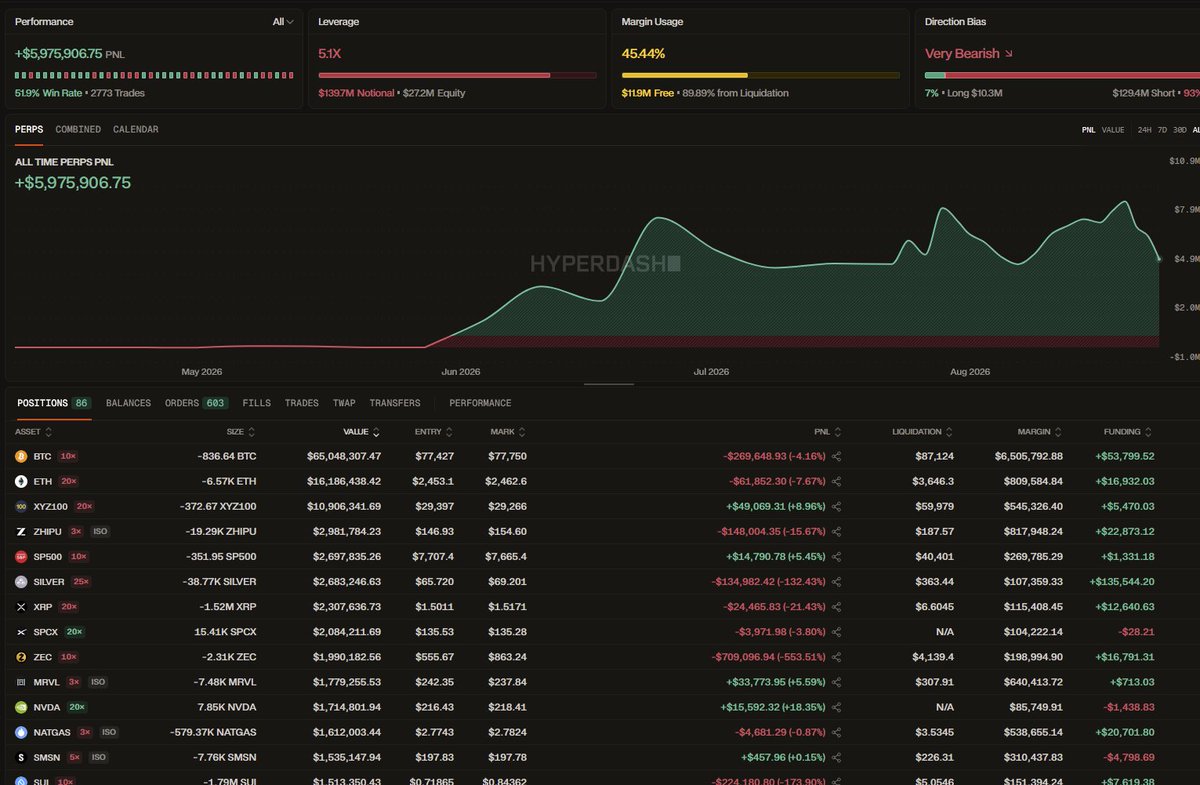This screenshot has width=1200, height=785.
Task: Click the ZHIPU asset icon
Action: click(20, 531)
